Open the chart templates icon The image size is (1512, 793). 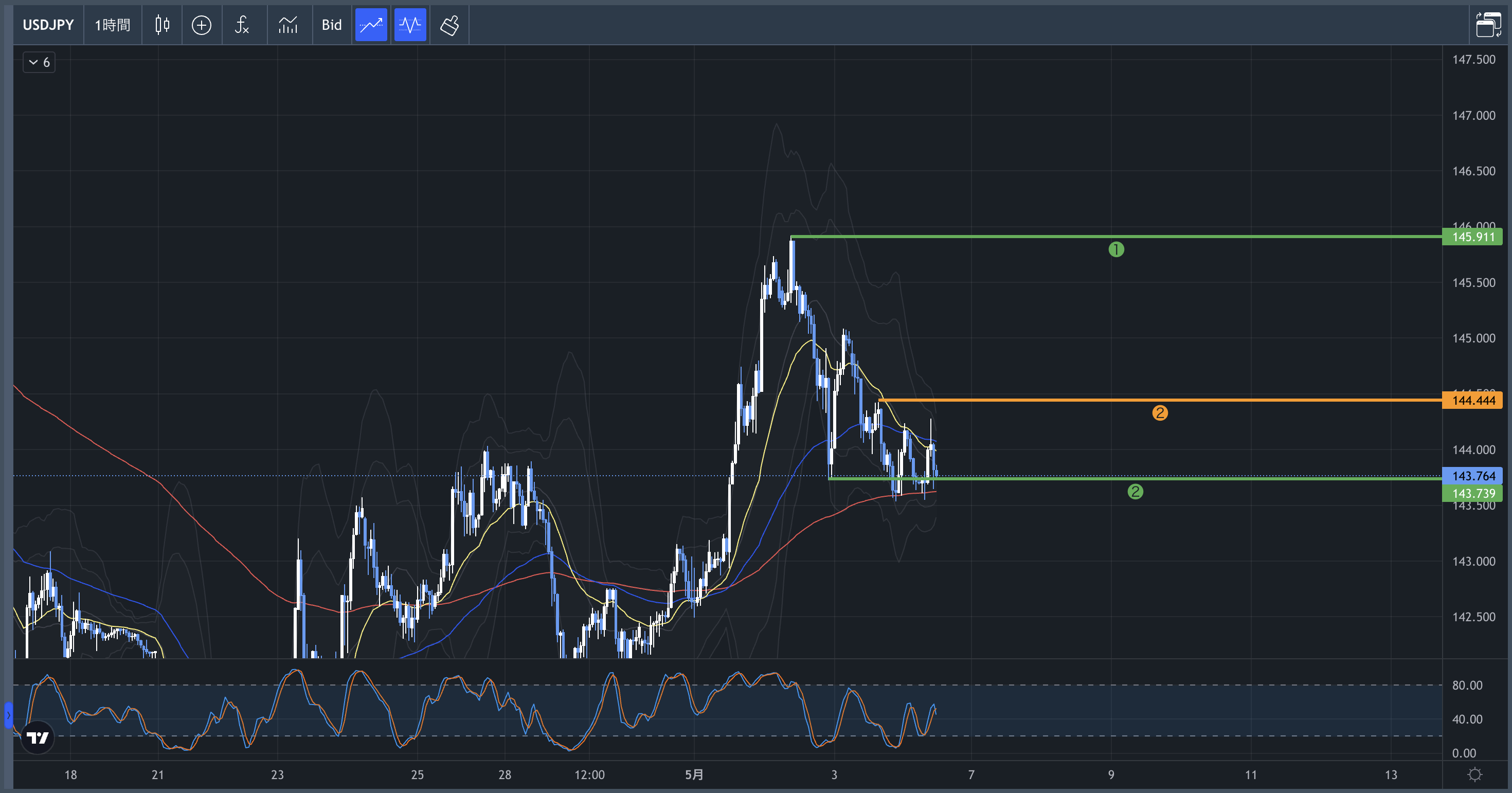click(288, 25)
